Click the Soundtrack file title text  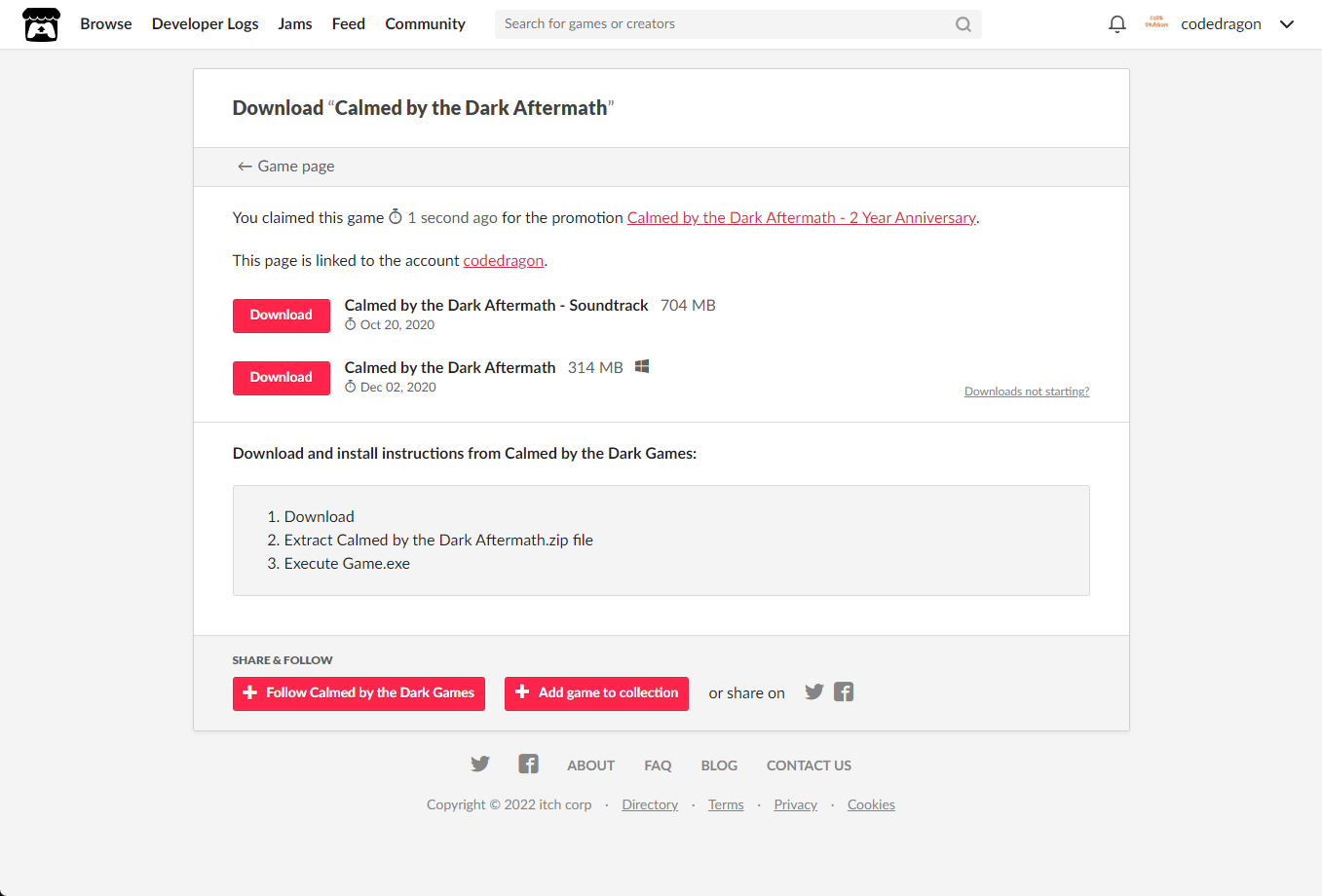click(x=496, y=306)
